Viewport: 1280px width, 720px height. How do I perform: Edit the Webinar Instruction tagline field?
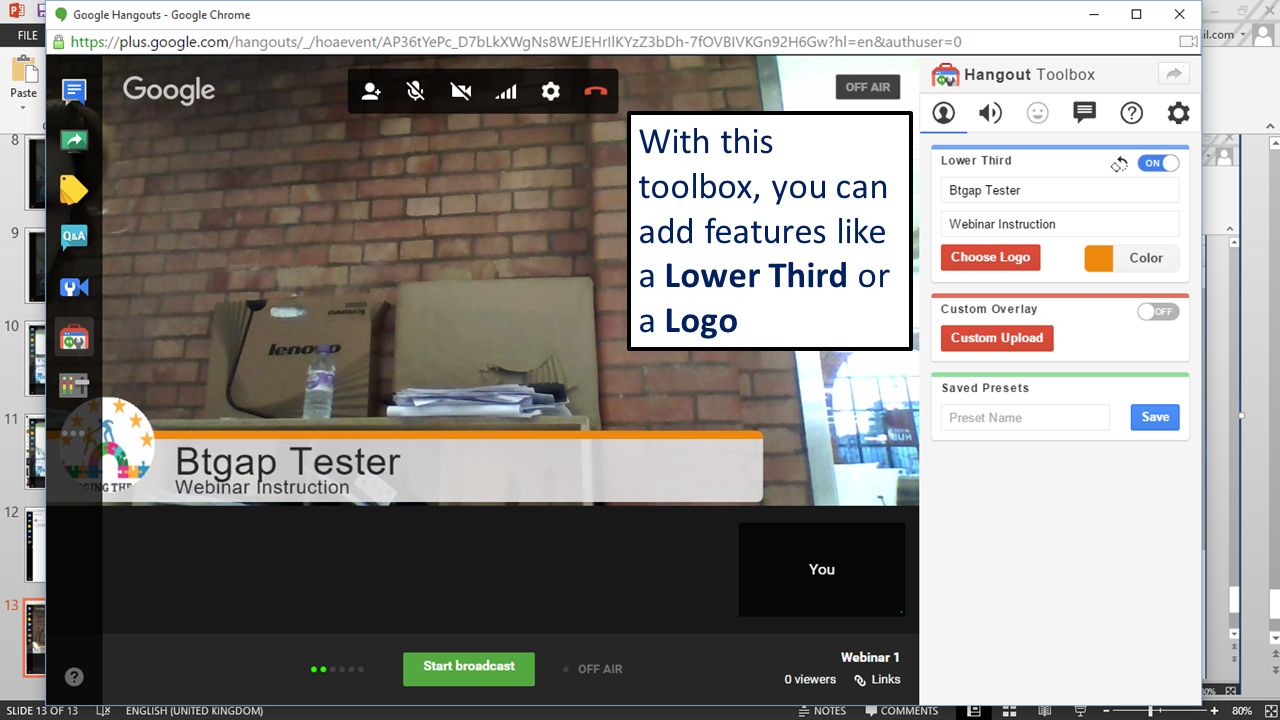tap(1060, 224)
